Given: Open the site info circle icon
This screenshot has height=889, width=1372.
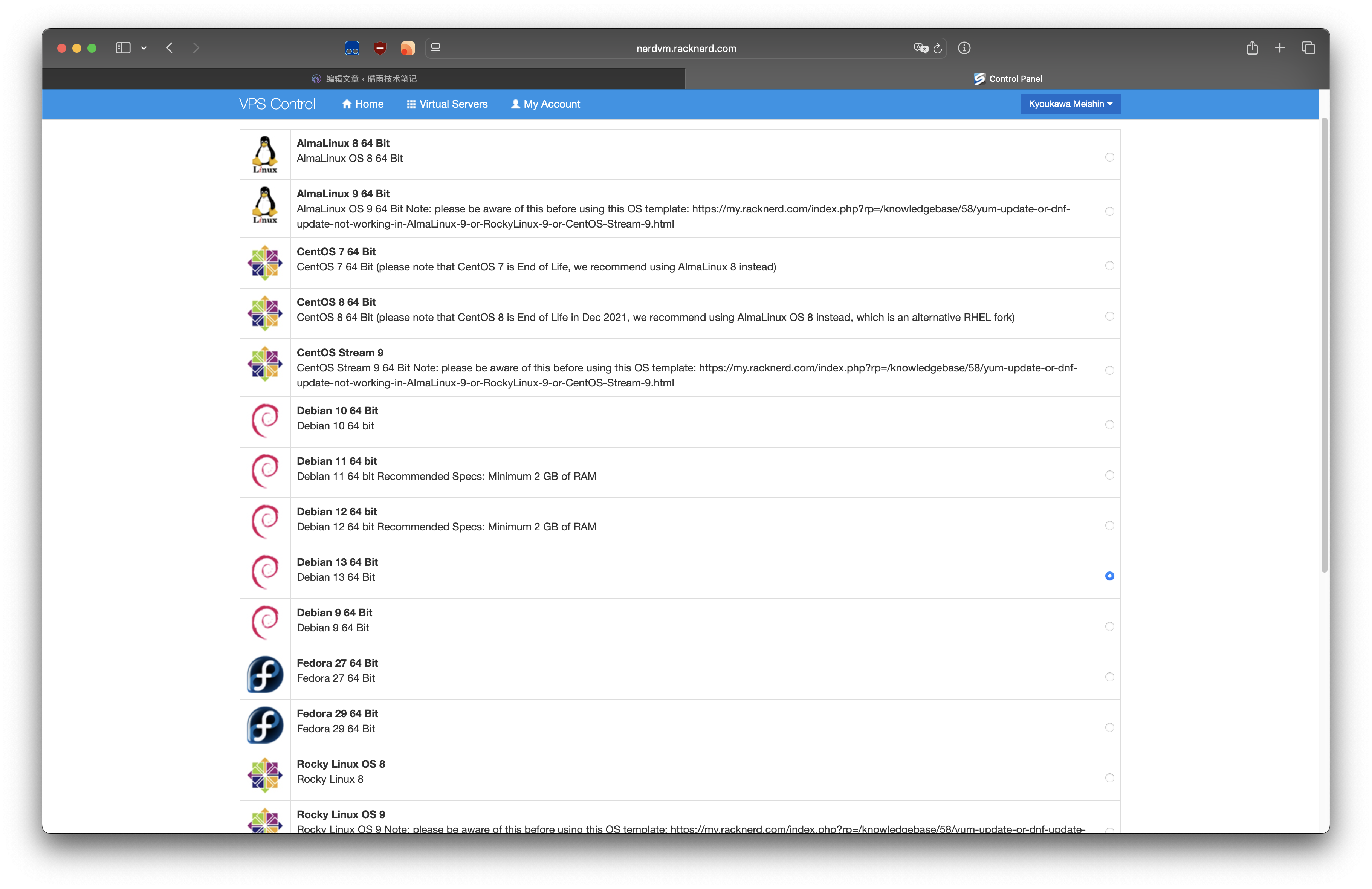Looking at the screenshot, I should 964,49.
